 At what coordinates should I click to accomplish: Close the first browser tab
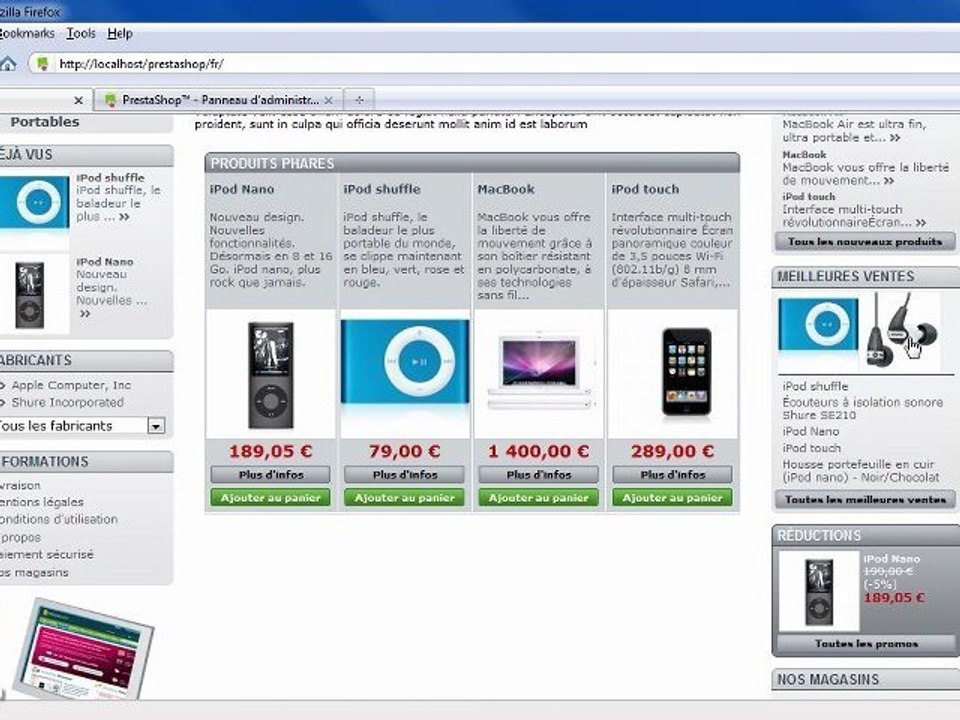pyautogui.click(x=78, y=100)
